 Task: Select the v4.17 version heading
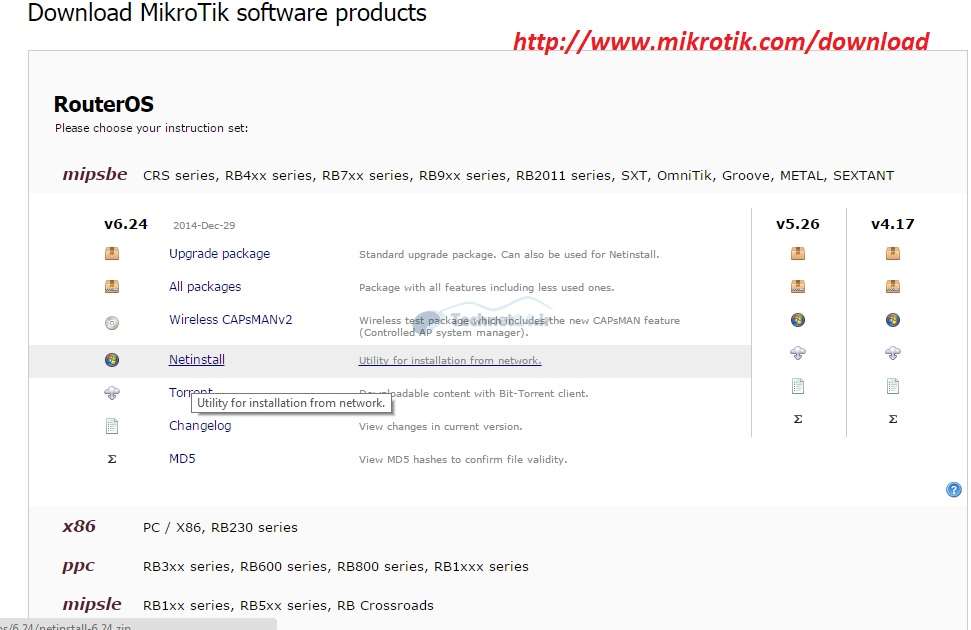892,224
